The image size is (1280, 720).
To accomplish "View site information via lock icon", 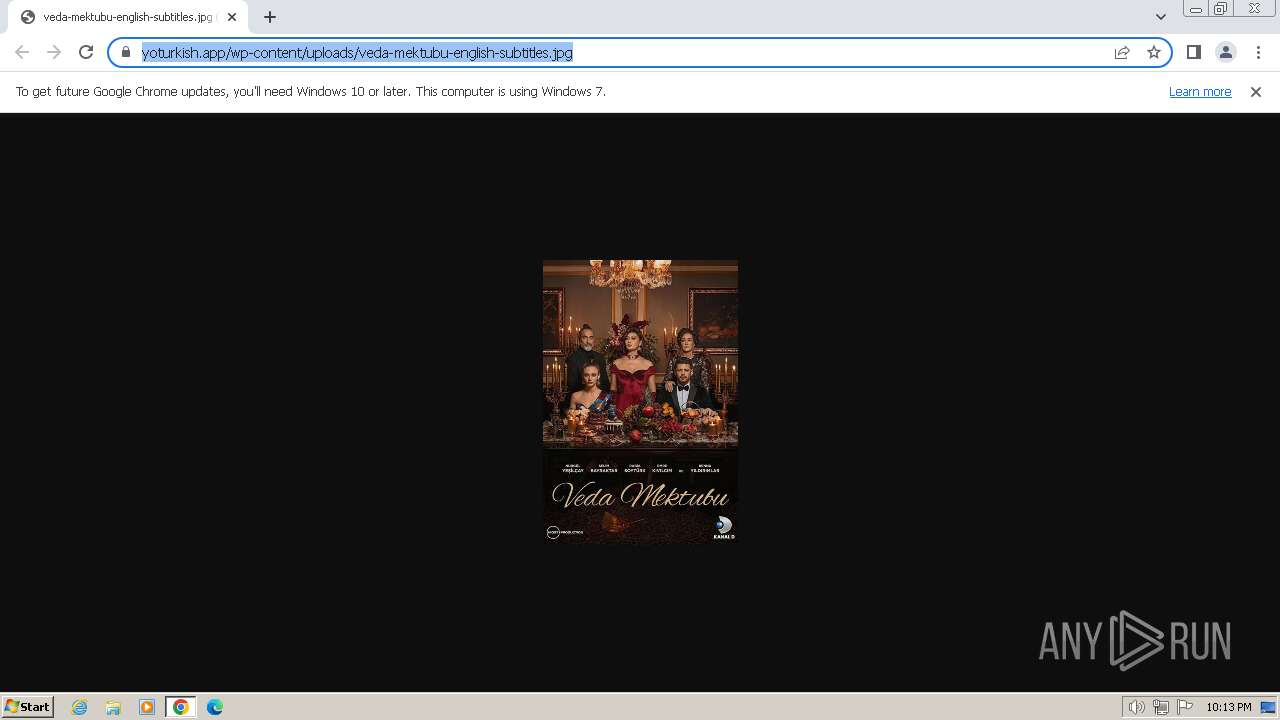I will 126,52.
